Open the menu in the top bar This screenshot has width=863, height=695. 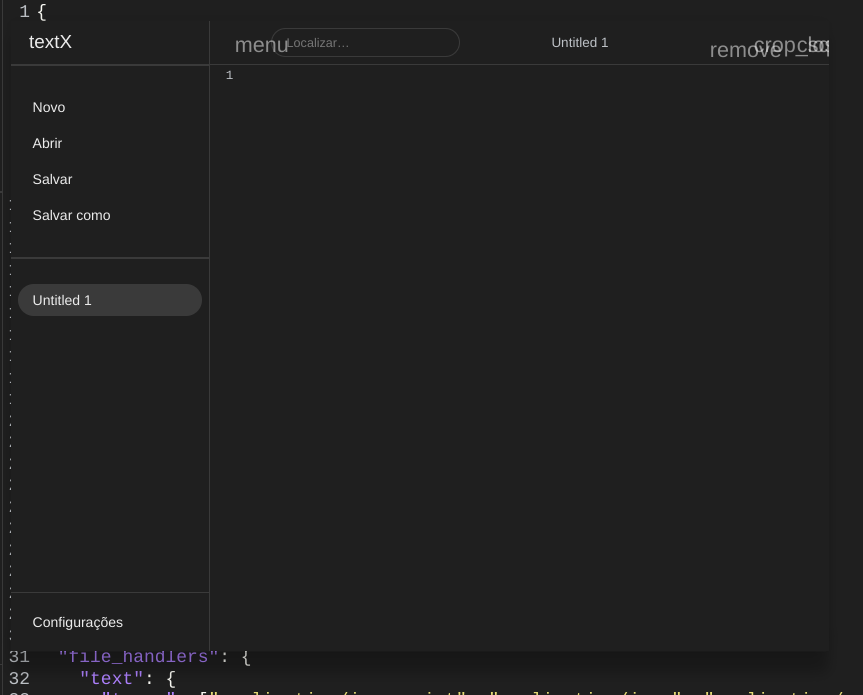[259, 45]
